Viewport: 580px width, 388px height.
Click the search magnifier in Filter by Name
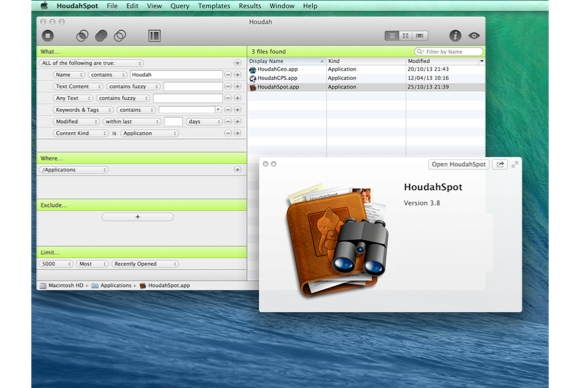(x=419, y=52)
